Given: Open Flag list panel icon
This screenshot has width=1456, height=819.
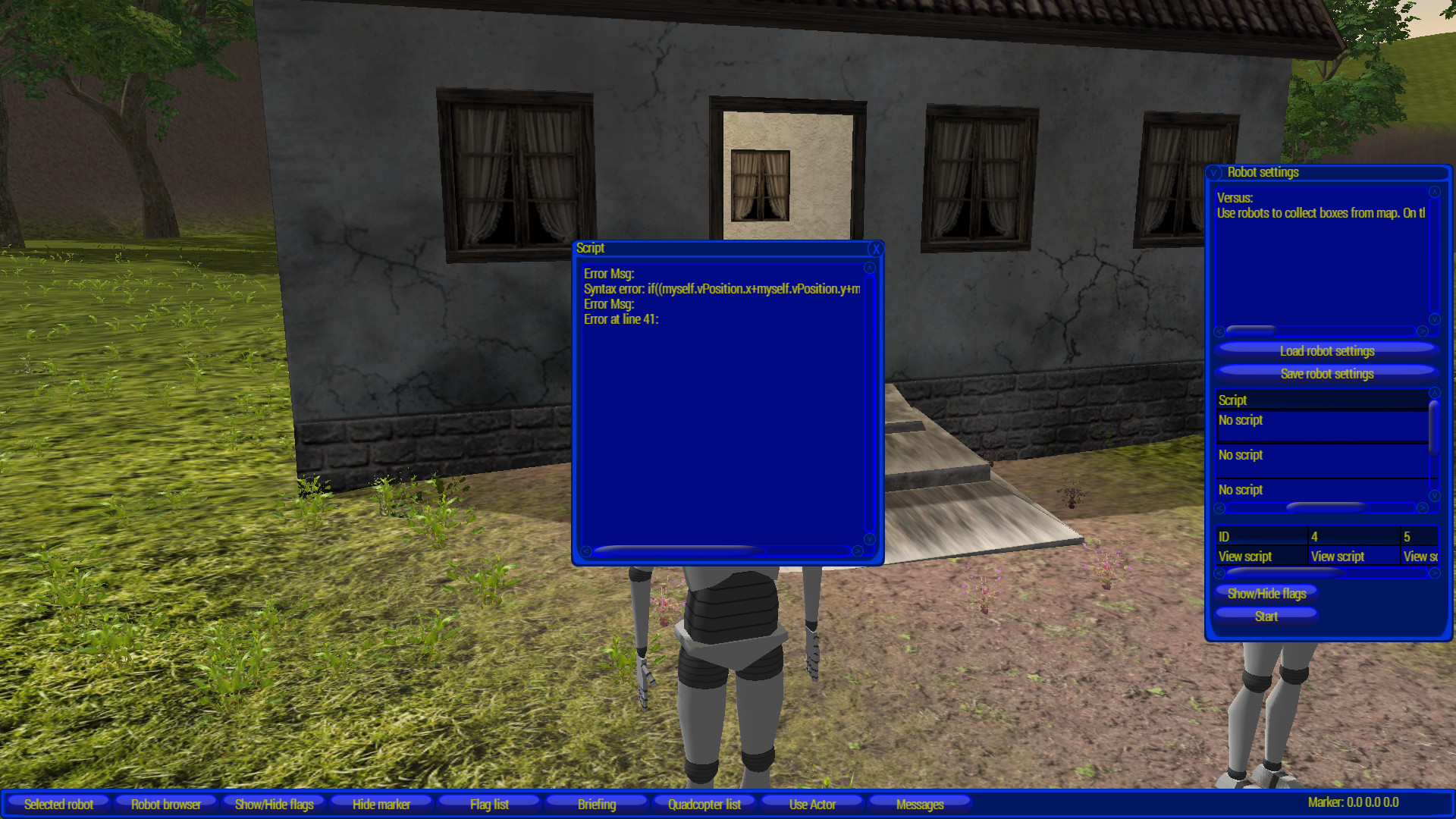Looking at the screenshot, I should [x=490, y=803].
